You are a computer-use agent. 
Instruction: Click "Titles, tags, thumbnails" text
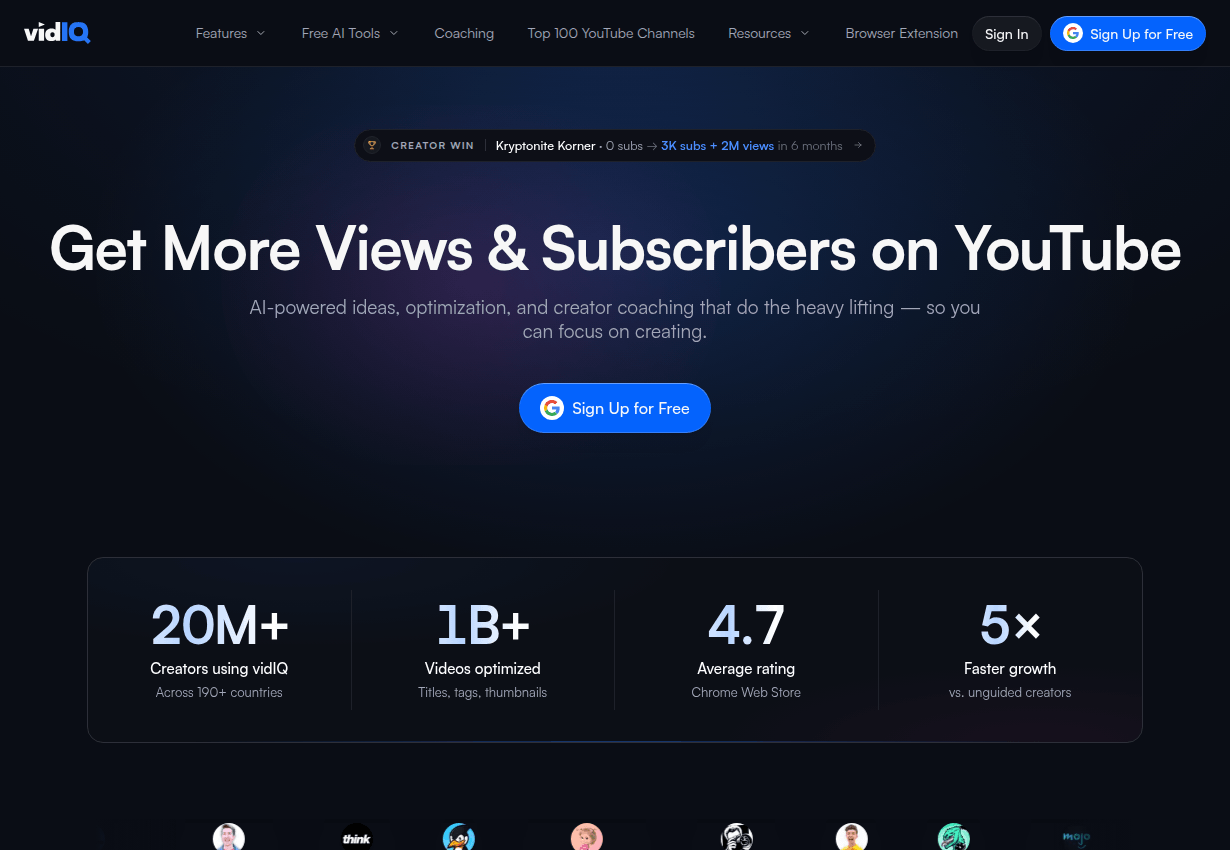(x=483, y=692)
